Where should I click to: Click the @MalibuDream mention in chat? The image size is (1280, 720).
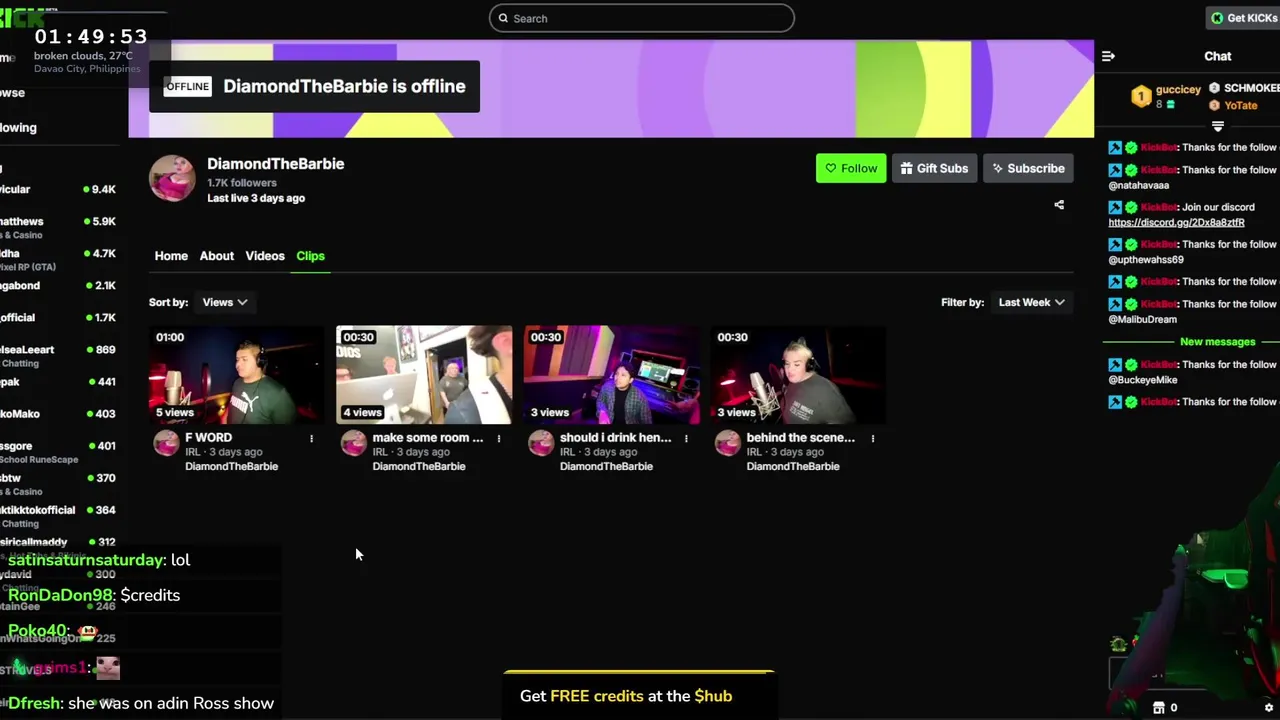(1142, 320)
